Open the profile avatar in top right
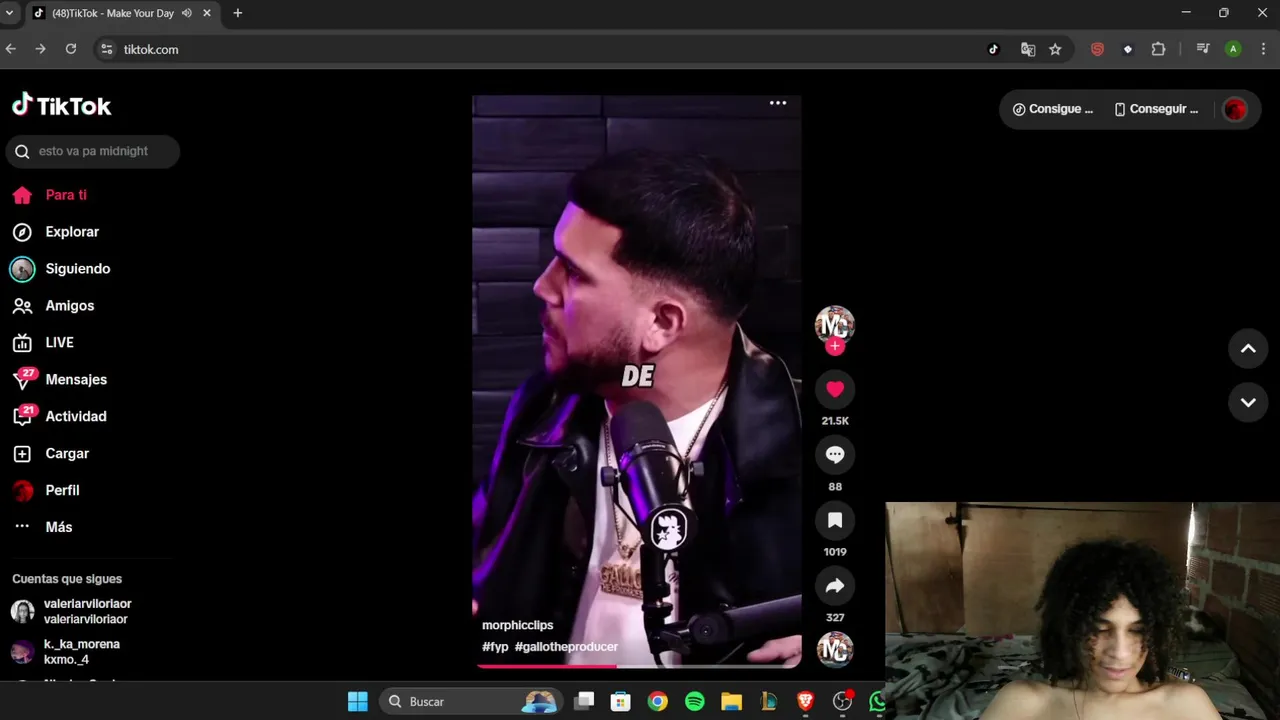1280x720 pixels. 1235,109
